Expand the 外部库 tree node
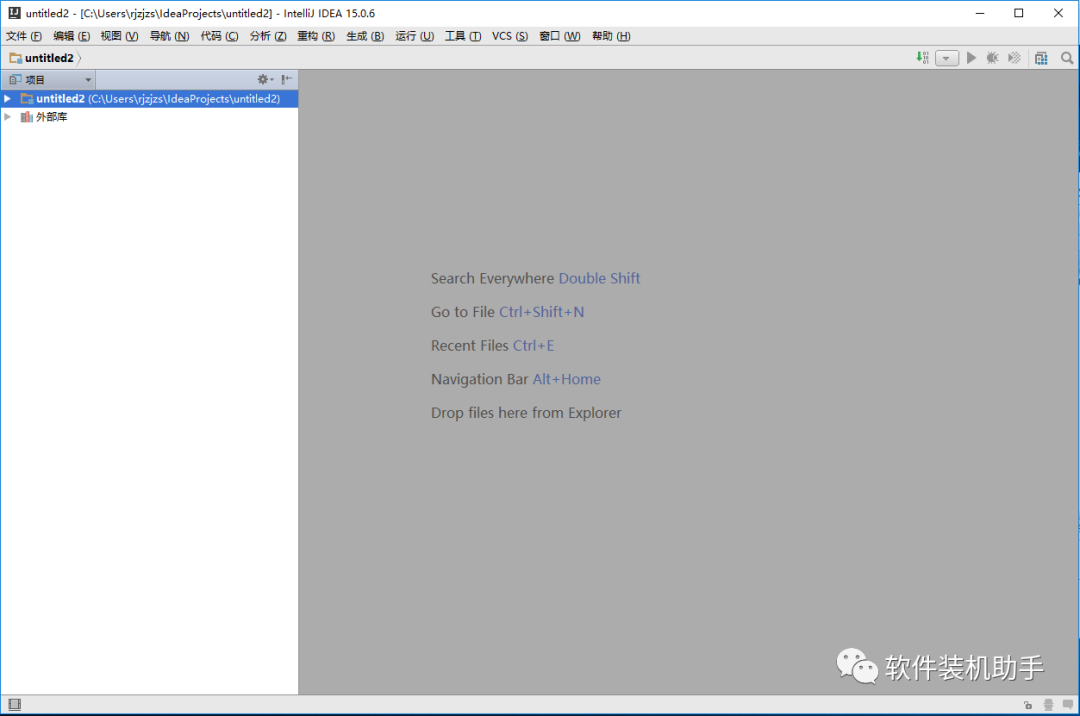This screenshot has width=1080, height=716. click(x=8, y=117)
